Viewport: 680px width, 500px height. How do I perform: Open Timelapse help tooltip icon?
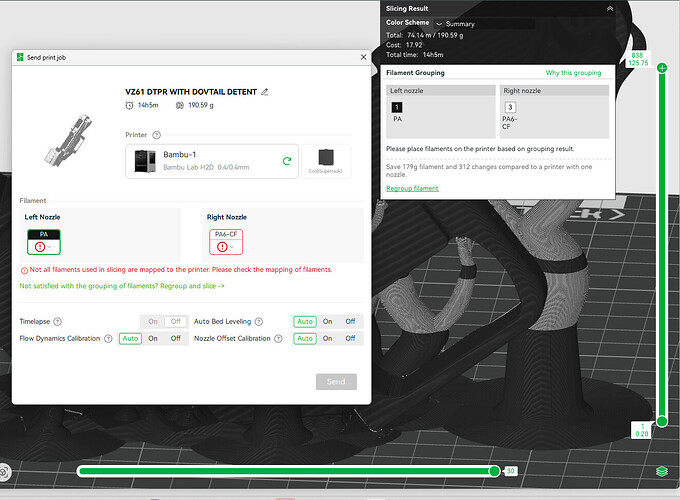pos(57,322)
